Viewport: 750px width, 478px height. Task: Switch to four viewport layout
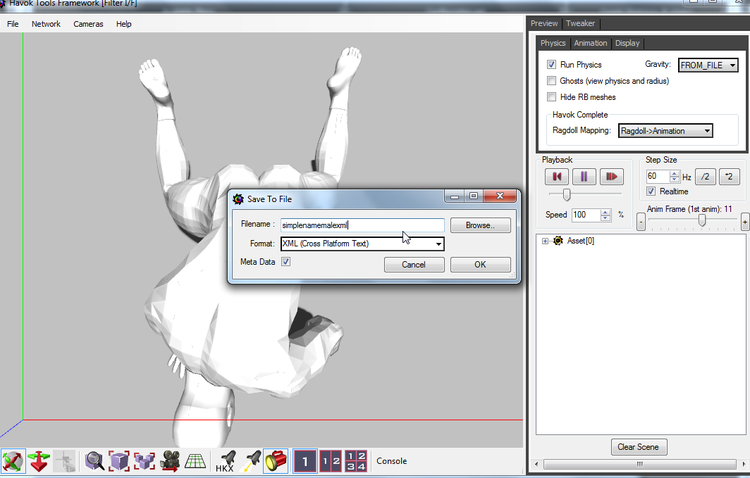tap(356, 461)
